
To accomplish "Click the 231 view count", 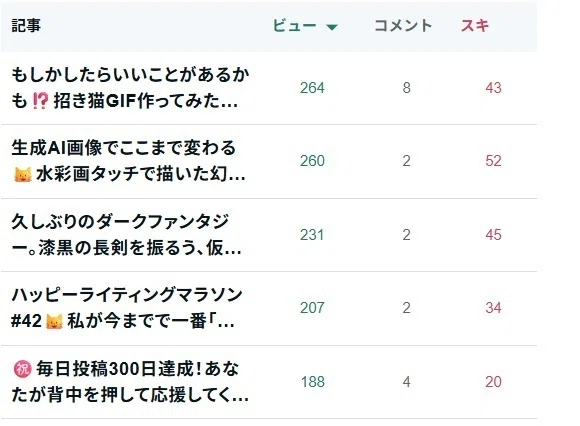I will coord(312,235).
